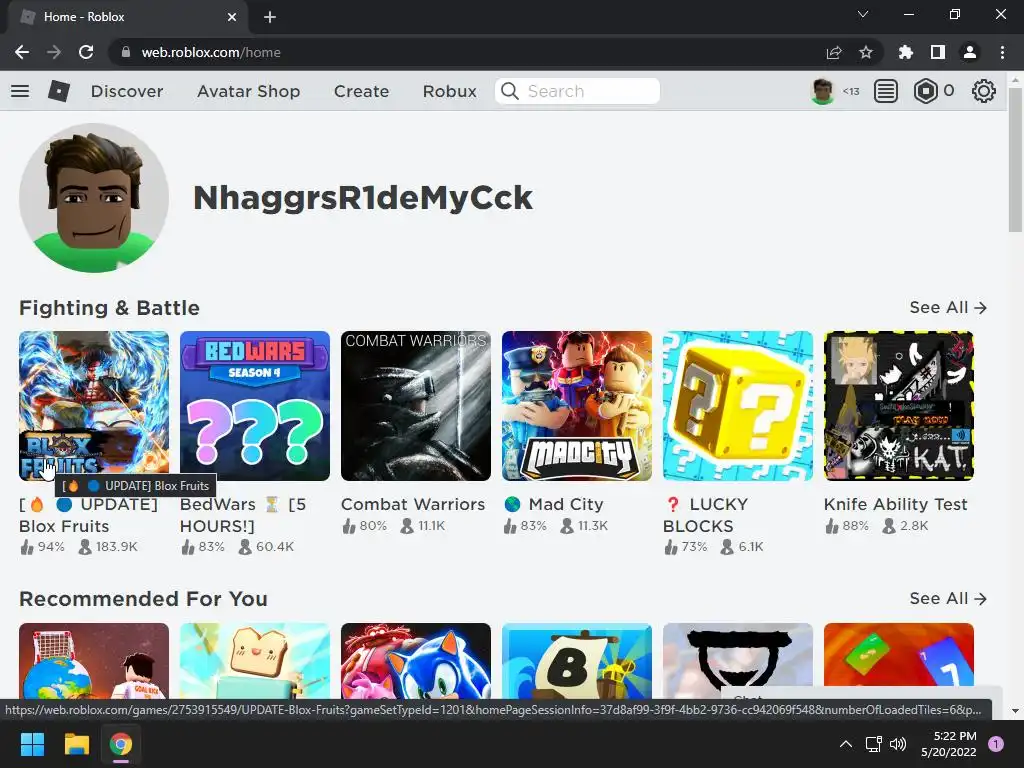Viewport: 1024px width, 768px height.
Task: Open the Avatar Shop page
Action: click(x=248, y=91)
